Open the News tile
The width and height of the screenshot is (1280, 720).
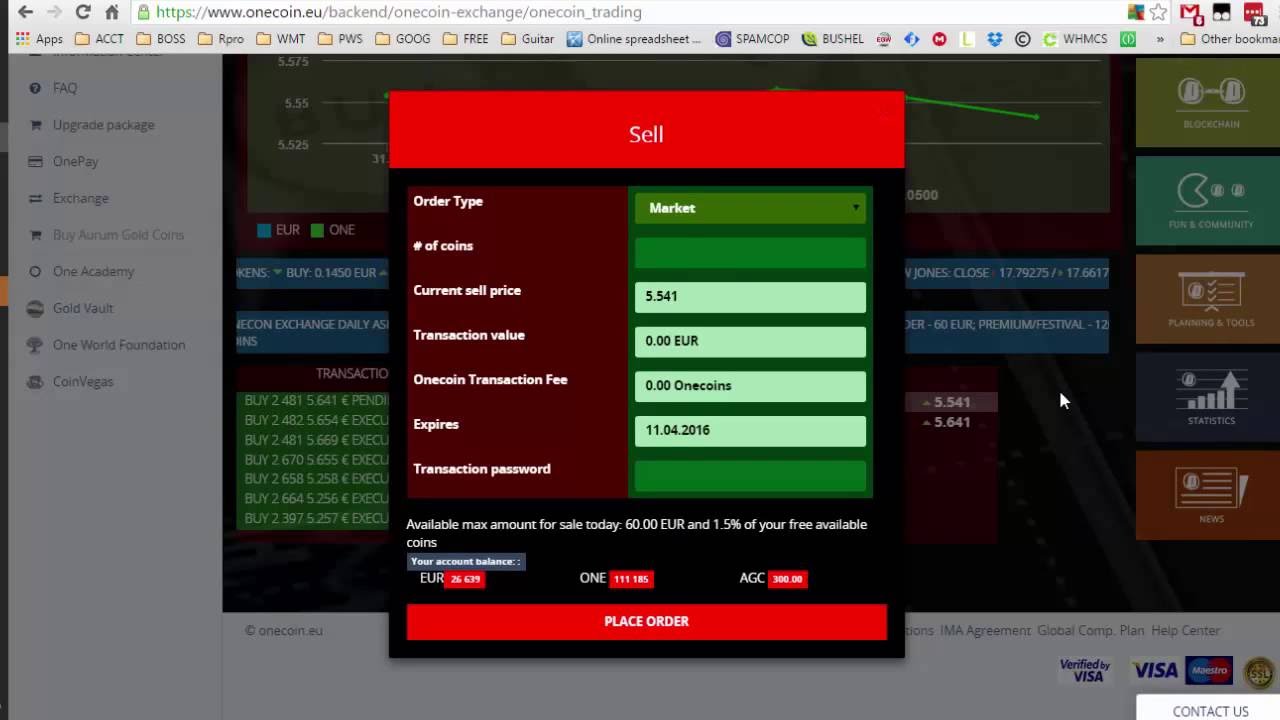click(1207, 494)
